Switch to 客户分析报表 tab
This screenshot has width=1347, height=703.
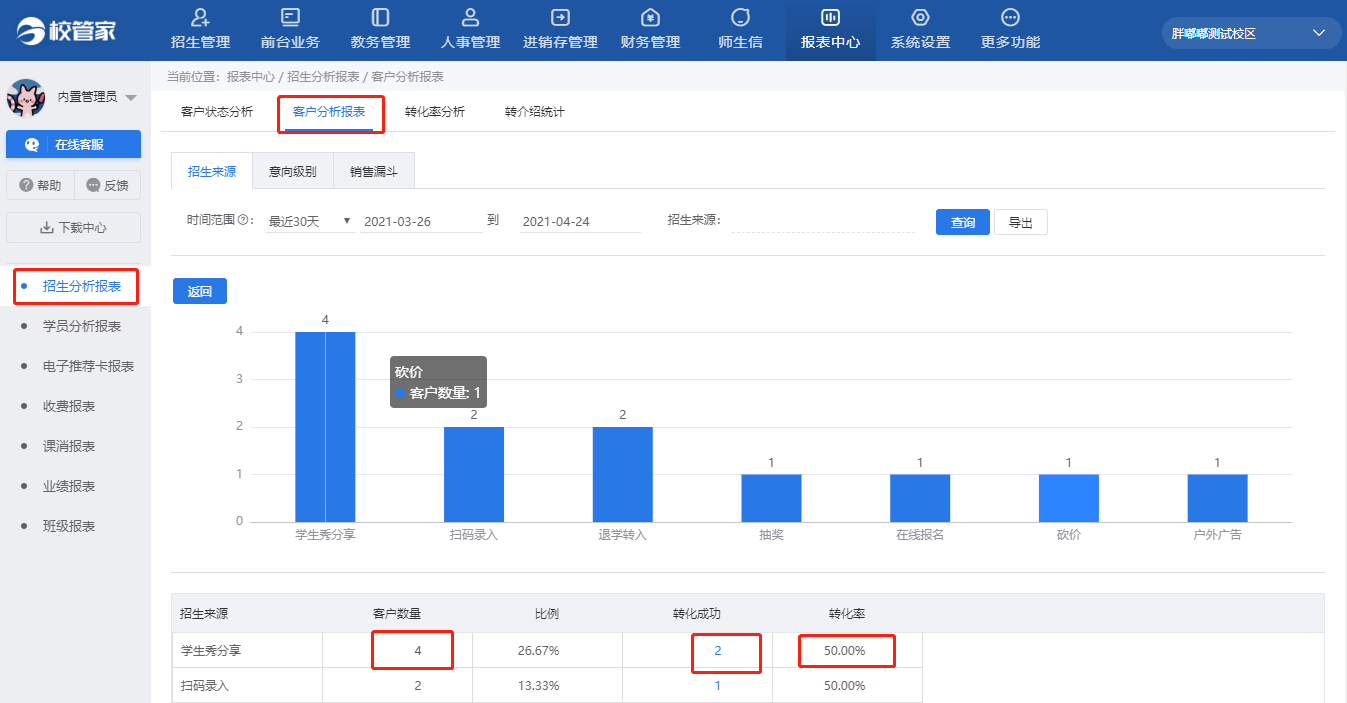click(x=329, y=112)
